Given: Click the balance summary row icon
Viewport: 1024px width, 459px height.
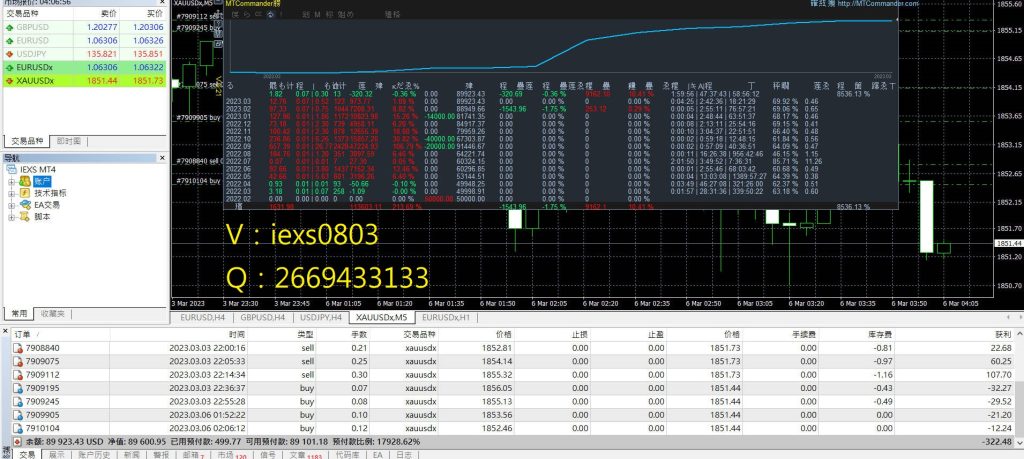Looking at the screenshot, I should pos(18,440).
